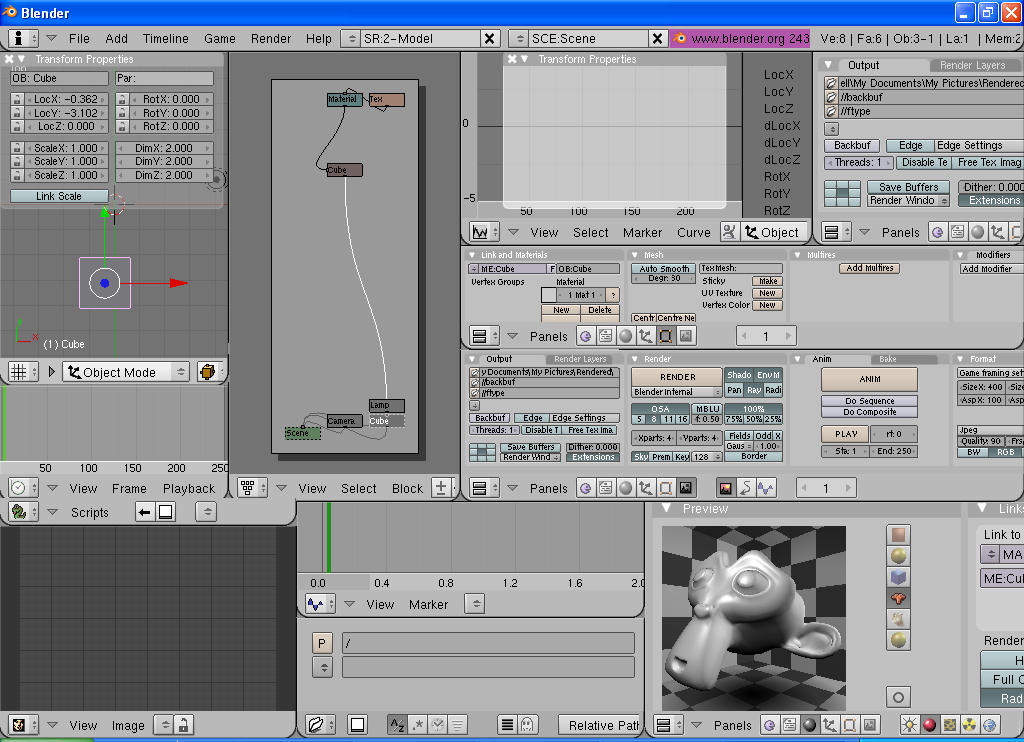
Task: Toggle the Link Scale button
Action: coord(59,196)
